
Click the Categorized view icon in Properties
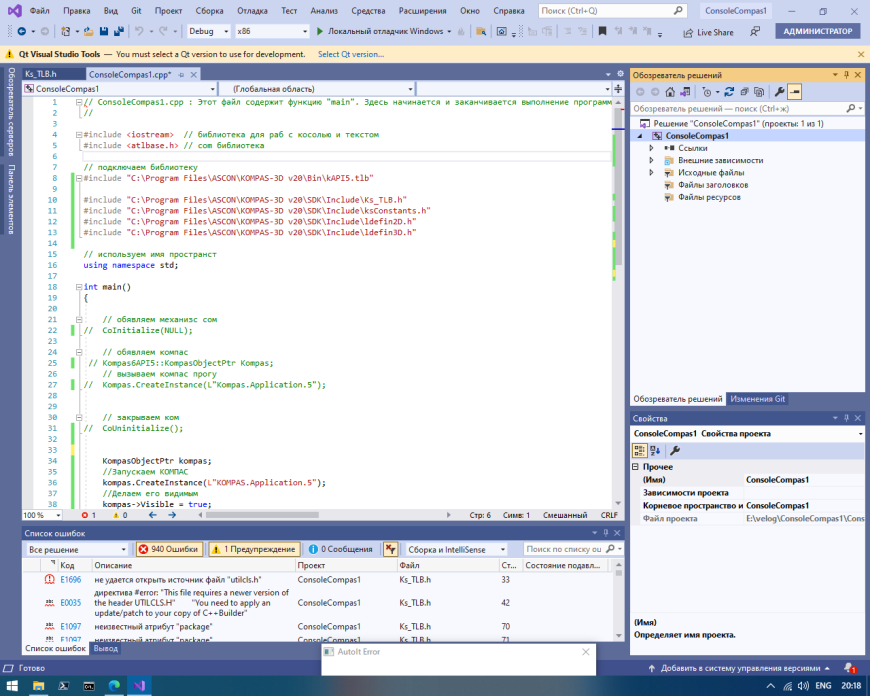(639, 451)
